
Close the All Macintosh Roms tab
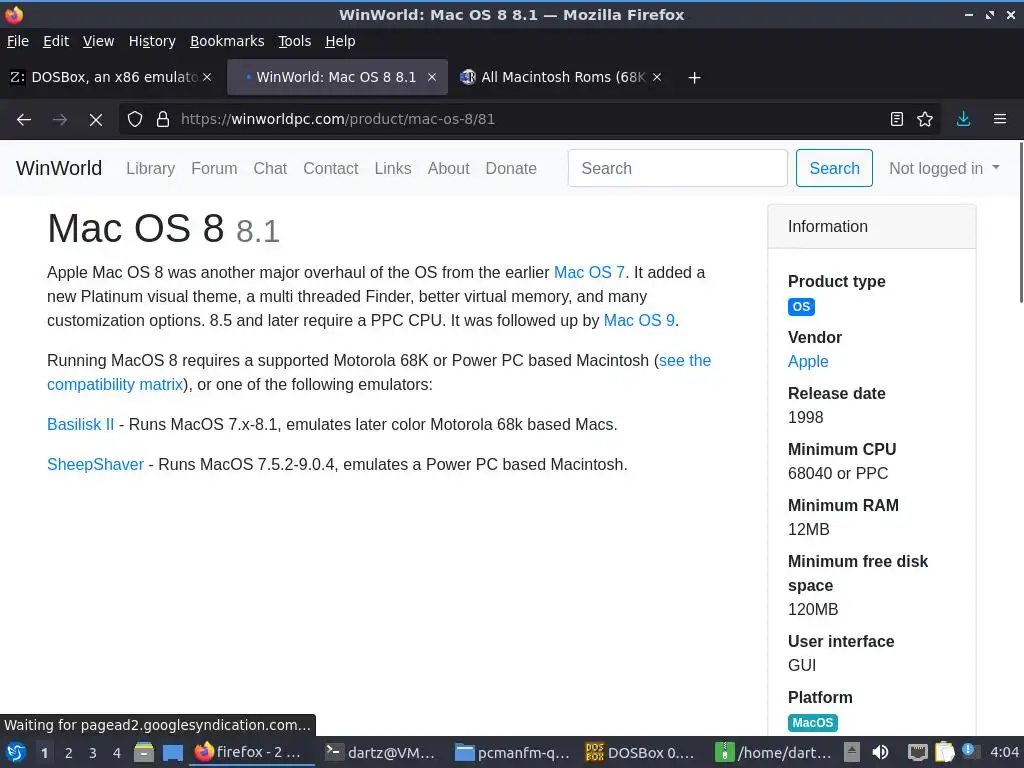pyautogui.click(x=657, y=77)
